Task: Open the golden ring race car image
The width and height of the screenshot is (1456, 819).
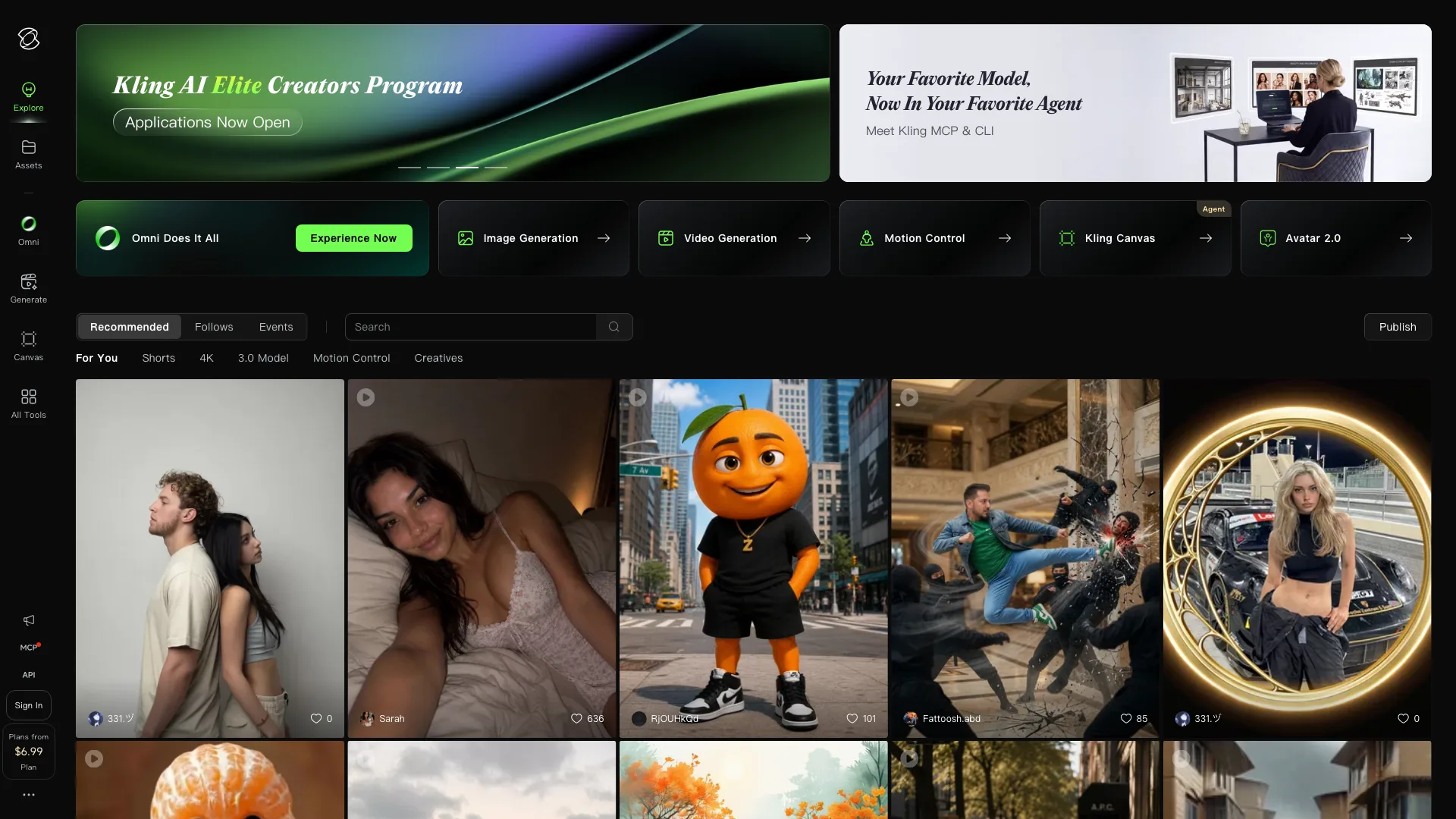Action: point(1298,558)
